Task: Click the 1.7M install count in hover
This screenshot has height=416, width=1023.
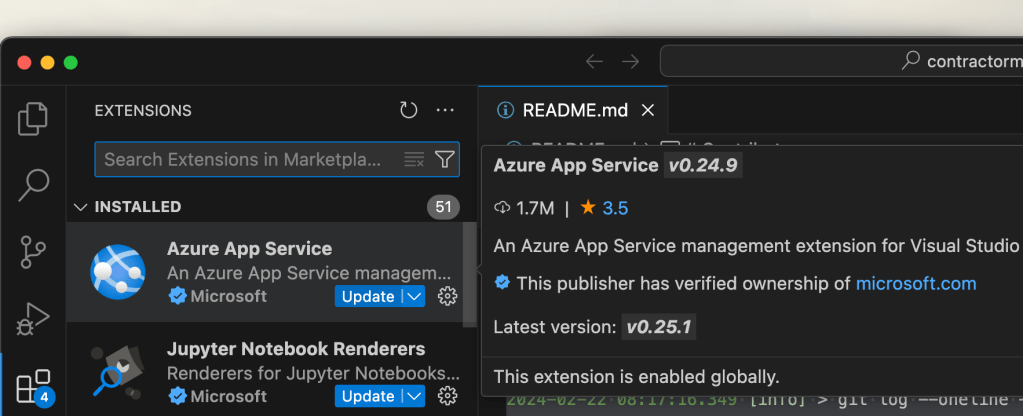Action: coord(525,208)
